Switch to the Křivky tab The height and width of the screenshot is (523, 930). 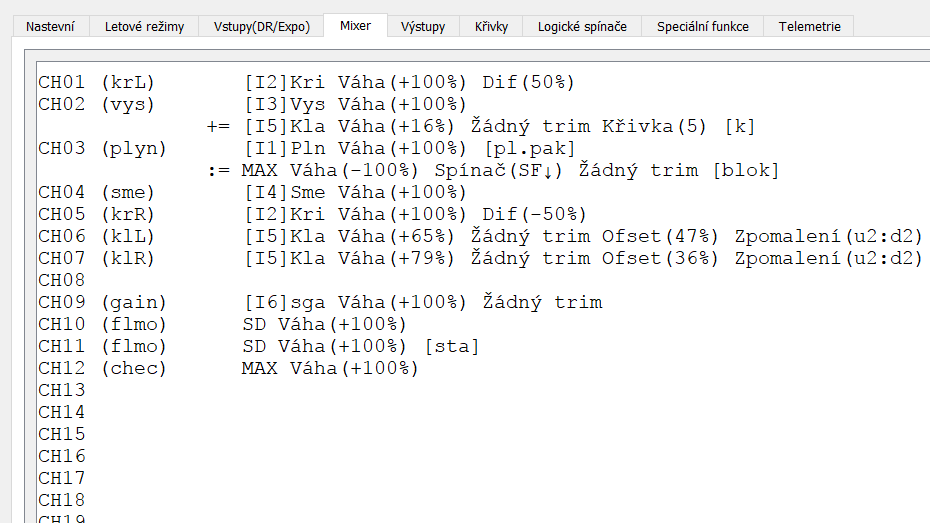pyautogui.click(x=491, y=27)
